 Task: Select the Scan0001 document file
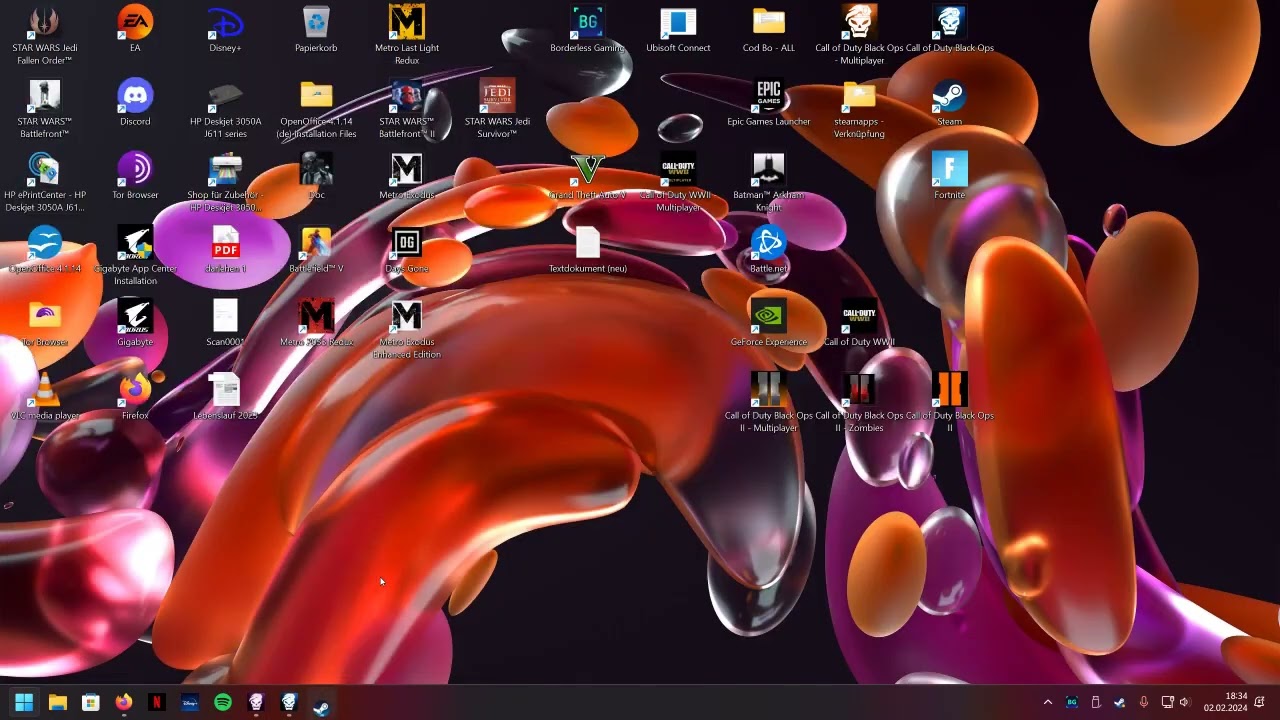pyautogui.click(x=225, y=324)
